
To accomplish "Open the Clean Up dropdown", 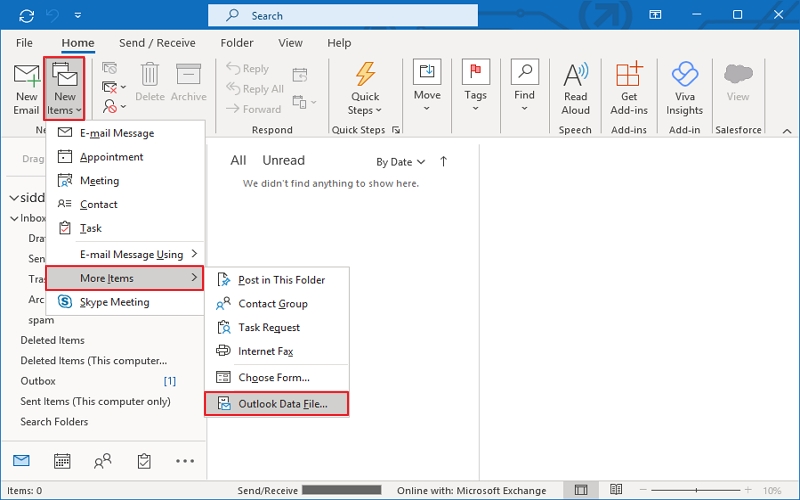I will pos(114,88).
